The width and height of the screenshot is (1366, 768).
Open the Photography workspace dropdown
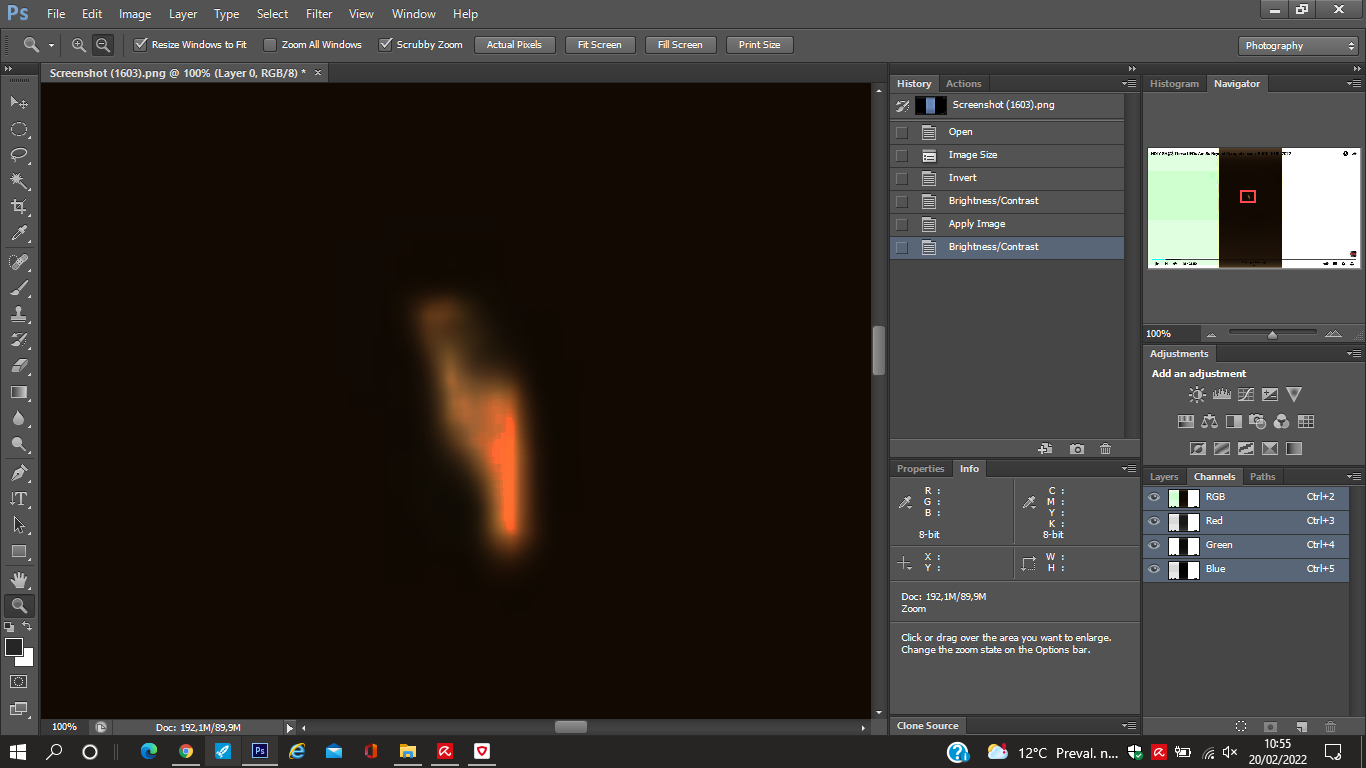coord(1298,46)
